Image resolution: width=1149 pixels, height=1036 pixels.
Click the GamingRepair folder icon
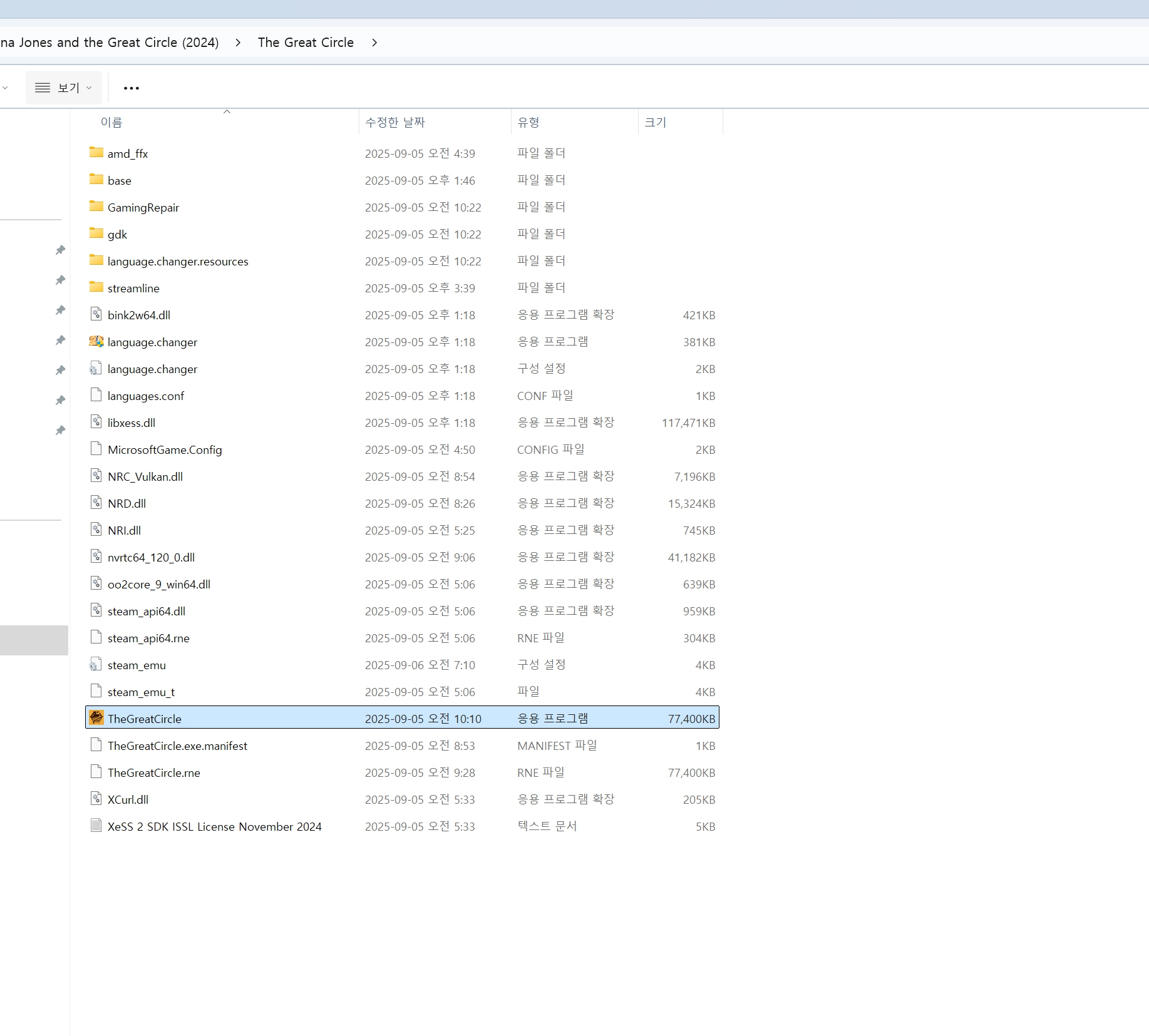(96, 207)
